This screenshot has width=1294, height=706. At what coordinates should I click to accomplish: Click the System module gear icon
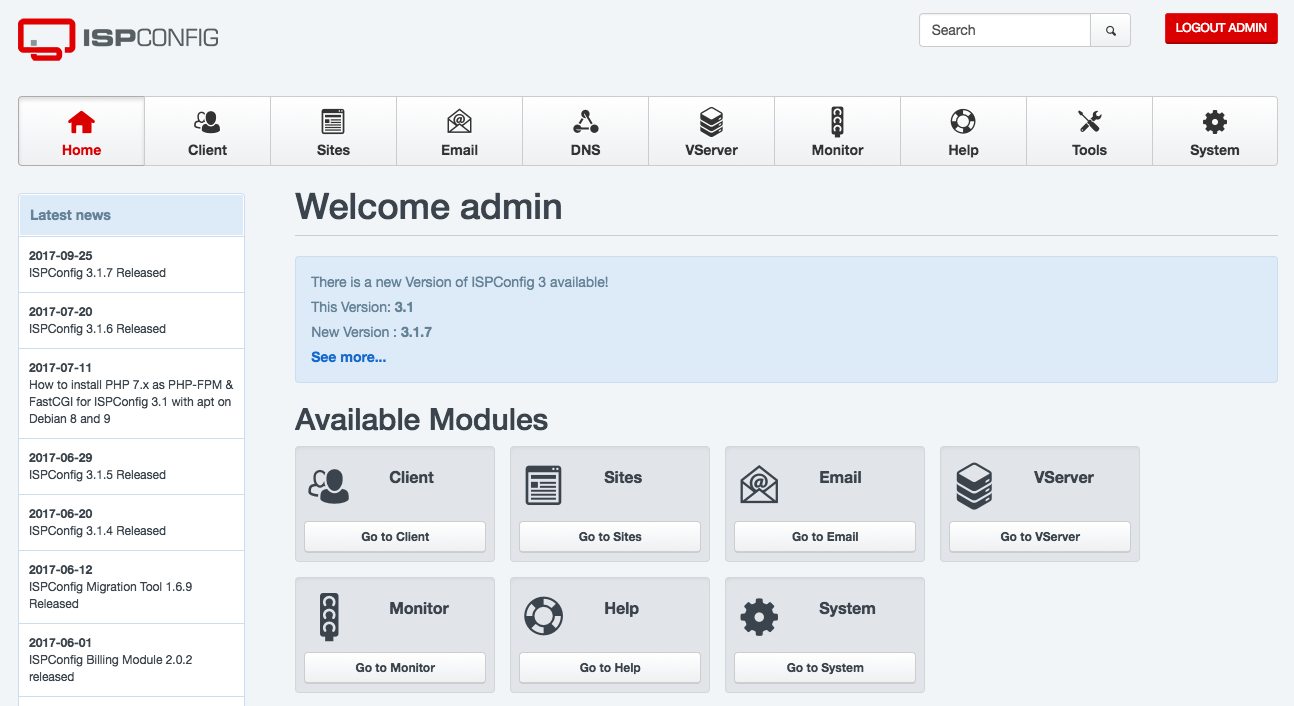759,616
